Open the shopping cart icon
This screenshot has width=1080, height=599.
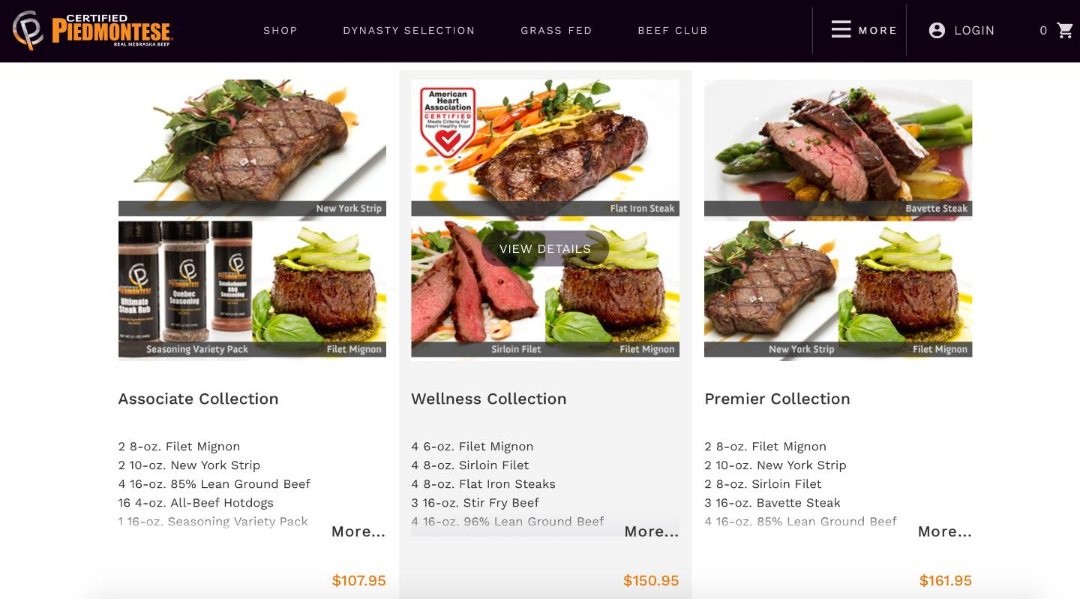pos(1065,30)
